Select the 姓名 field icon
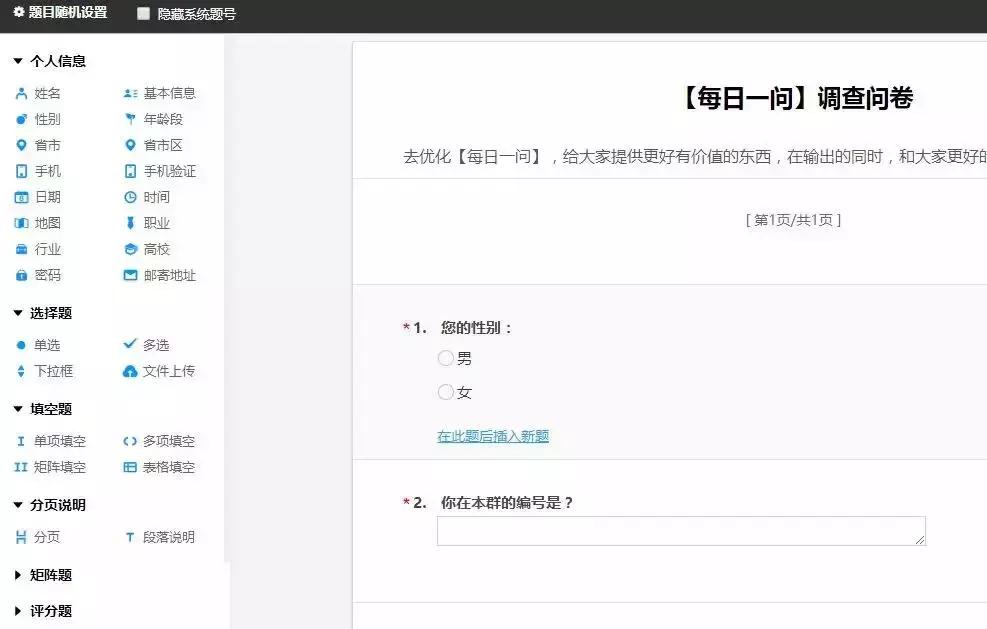Image resolution: width=987 pixels, height=629 pixels. click(x=20, y=93)
